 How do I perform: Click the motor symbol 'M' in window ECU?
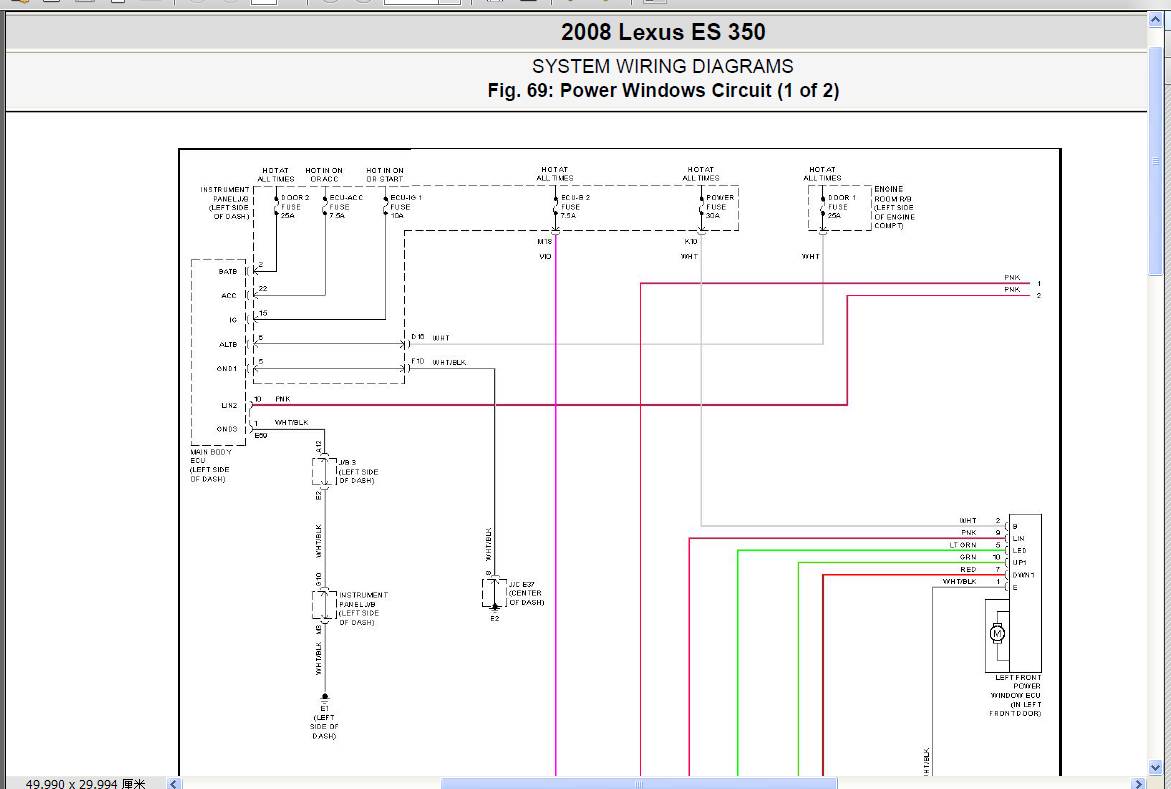[x=997, y=634]
